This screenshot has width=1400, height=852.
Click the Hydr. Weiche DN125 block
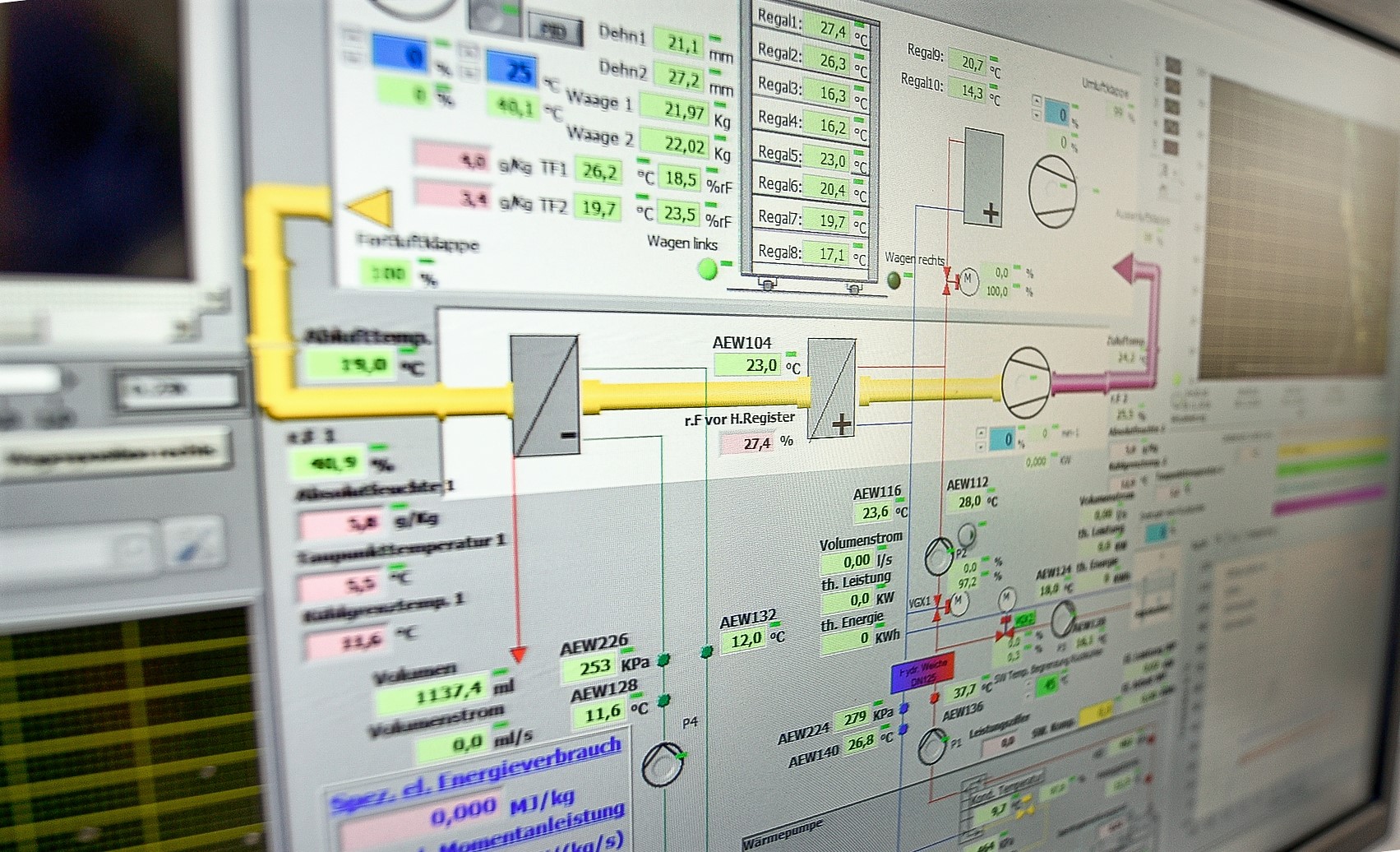pos(923,674)
